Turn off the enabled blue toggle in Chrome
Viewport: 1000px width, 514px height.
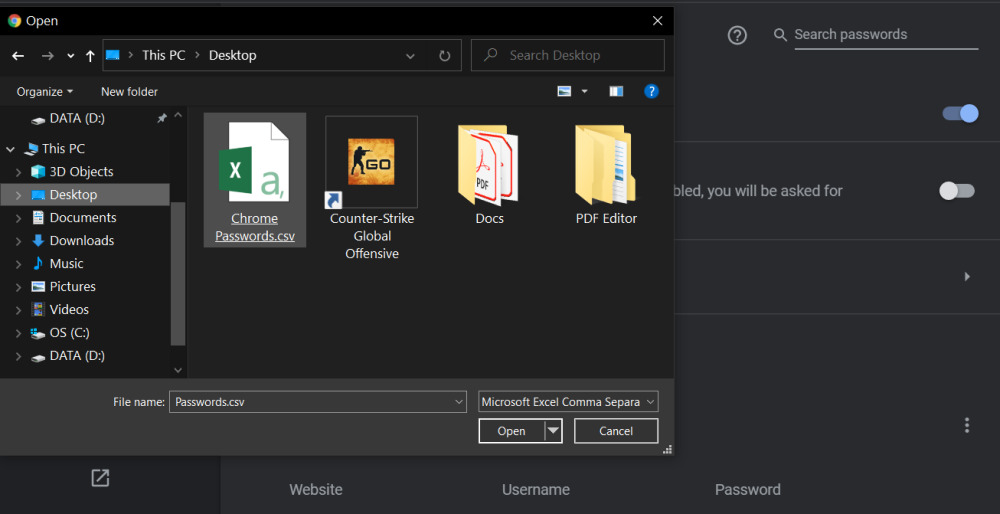960,114
